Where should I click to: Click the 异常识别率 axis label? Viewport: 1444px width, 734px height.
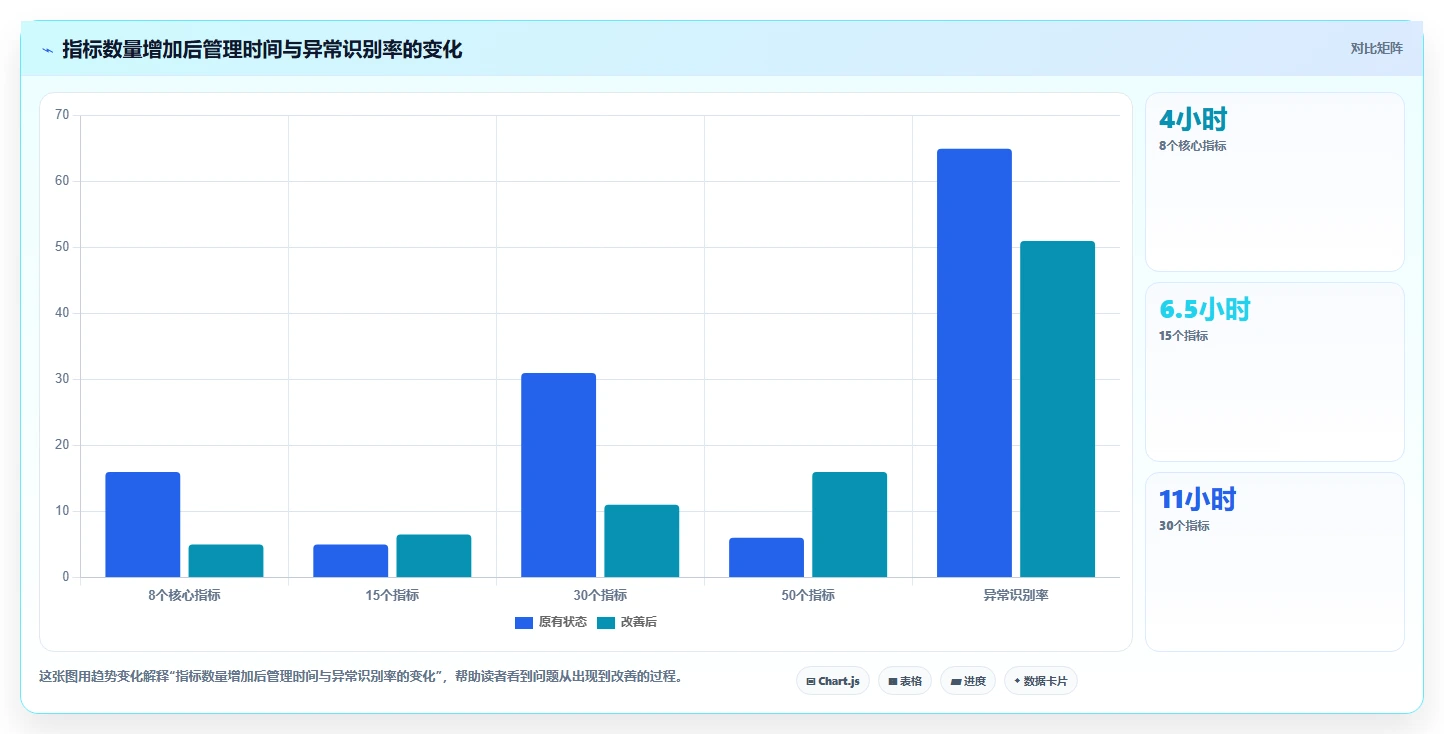pos(1016,595)
